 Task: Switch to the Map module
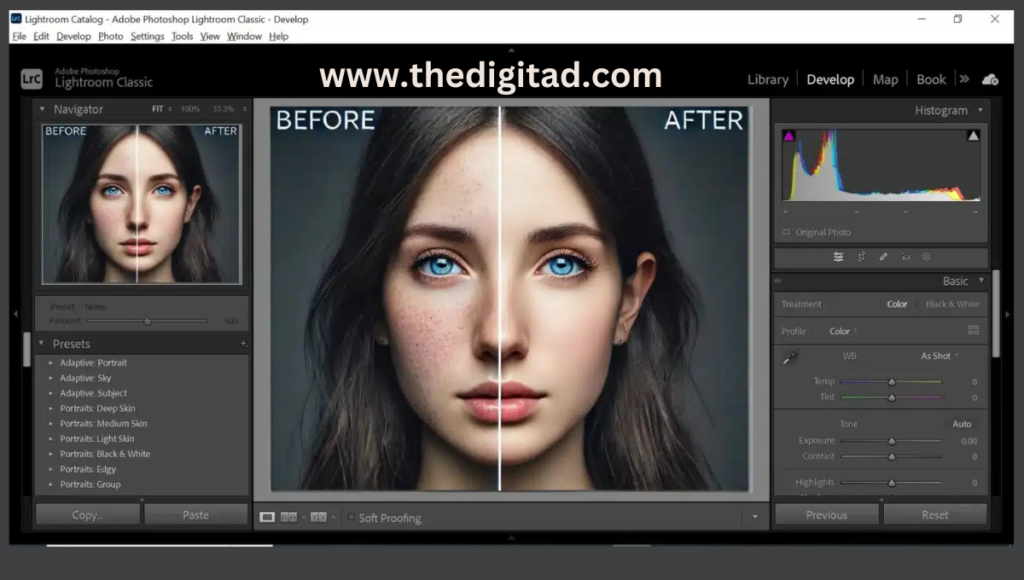point(886,80)
